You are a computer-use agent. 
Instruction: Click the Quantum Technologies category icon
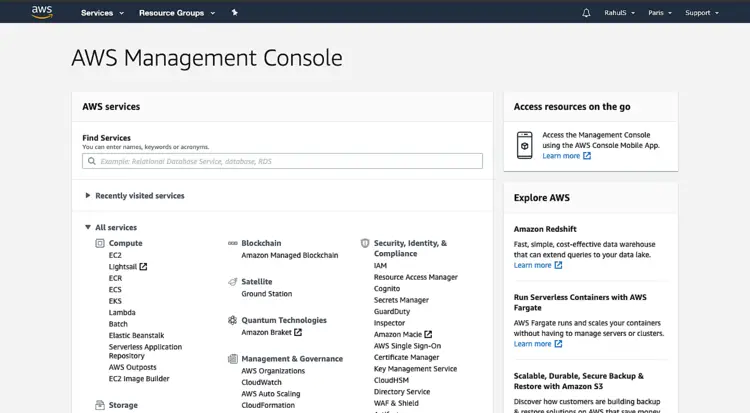[232, 320]
